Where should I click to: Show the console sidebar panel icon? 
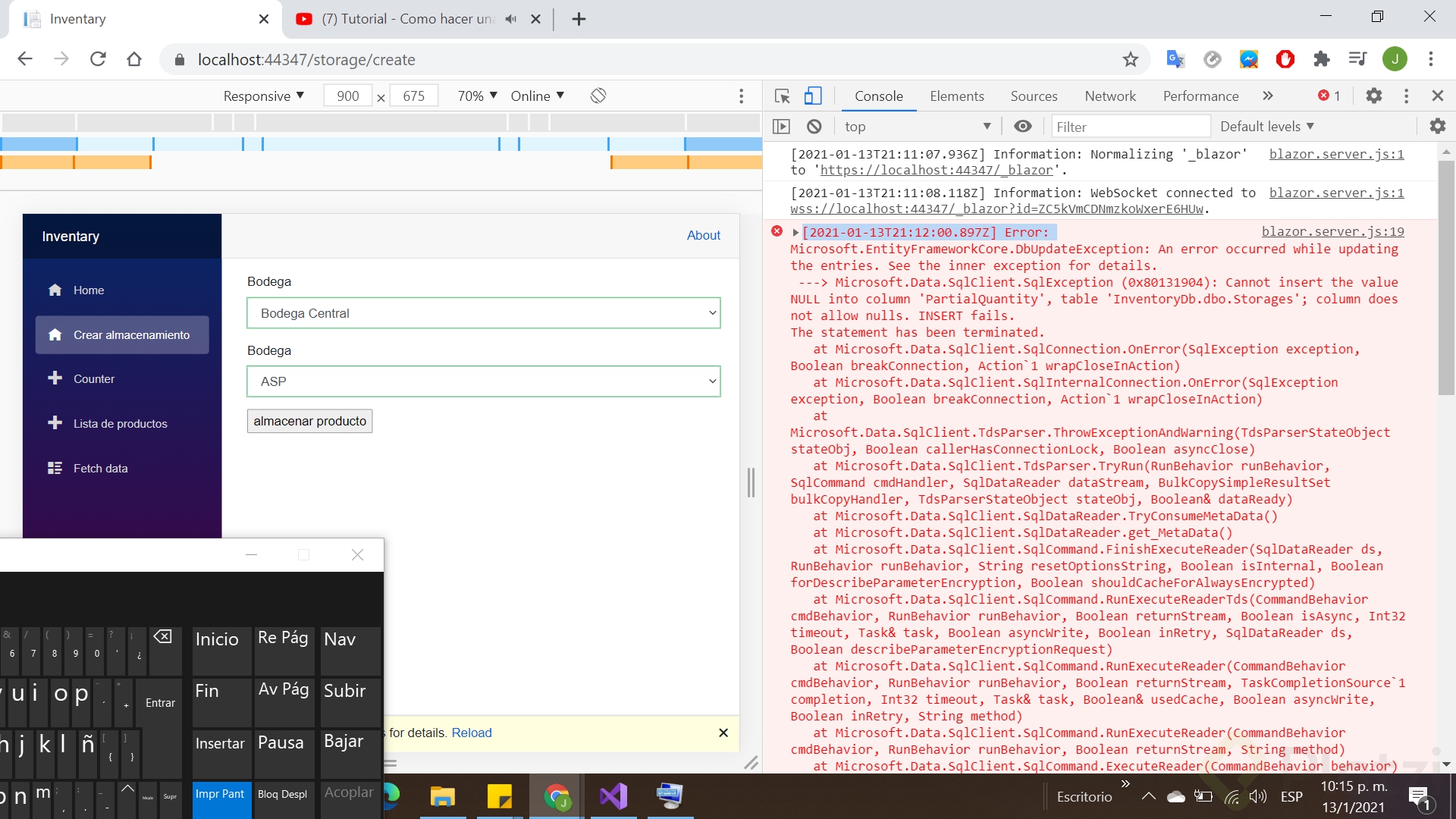(781, 127)
